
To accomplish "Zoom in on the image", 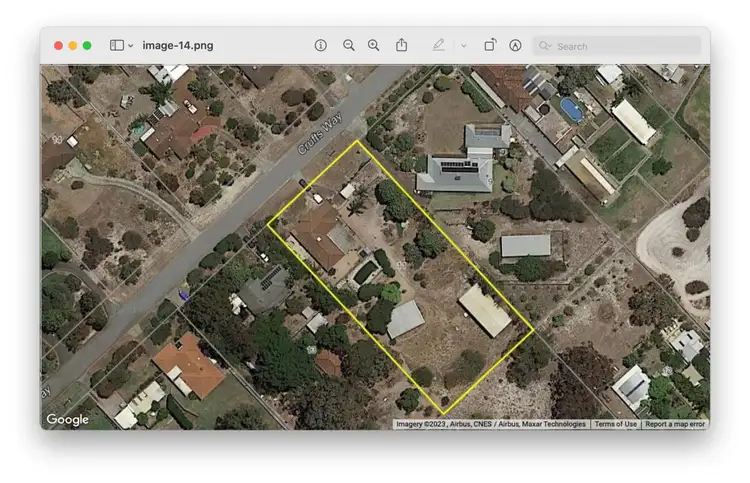I will (x=374, y=45).
